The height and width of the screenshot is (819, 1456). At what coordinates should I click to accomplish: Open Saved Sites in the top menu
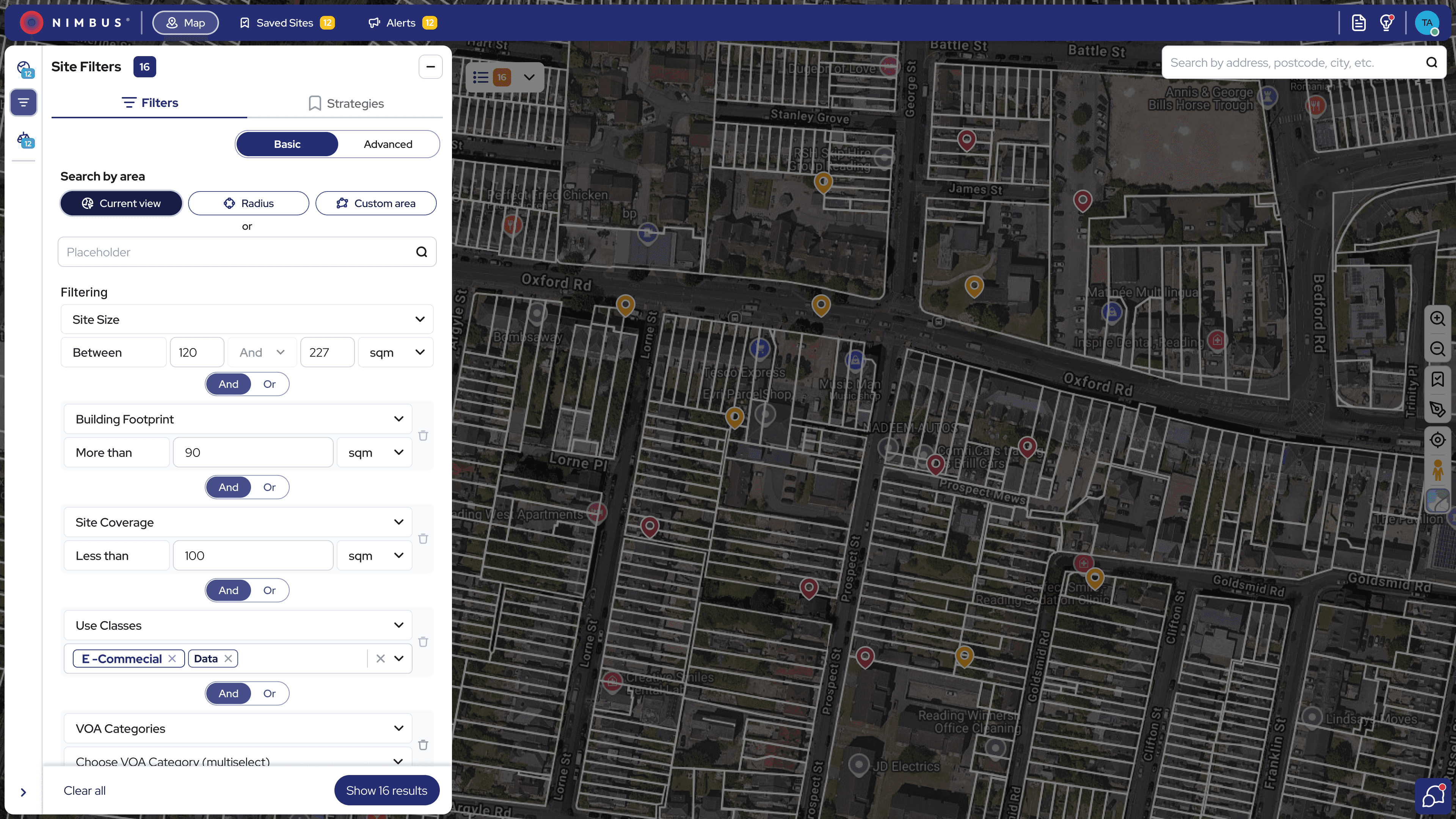pos(285,23)
